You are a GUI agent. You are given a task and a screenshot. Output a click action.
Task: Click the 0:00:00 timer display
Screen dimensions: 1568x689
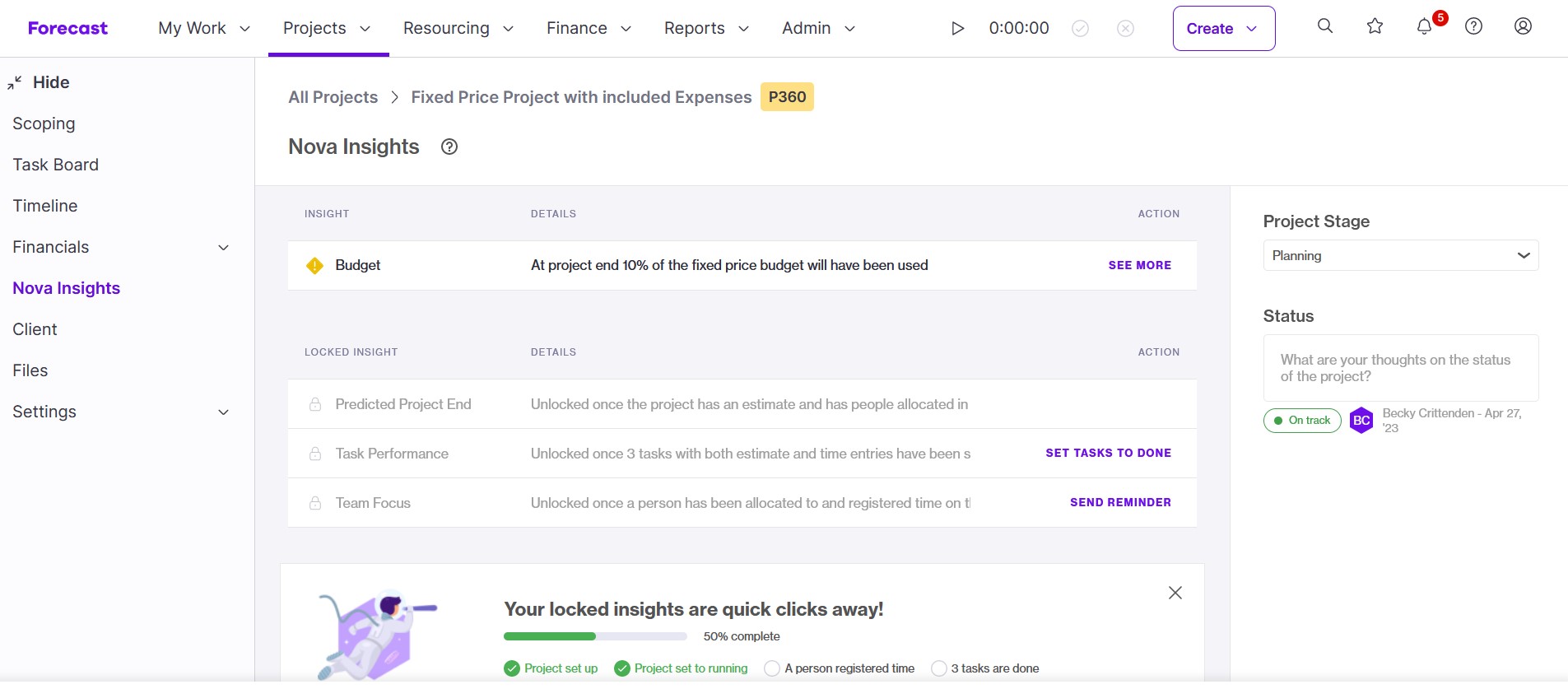point(1019,28)
